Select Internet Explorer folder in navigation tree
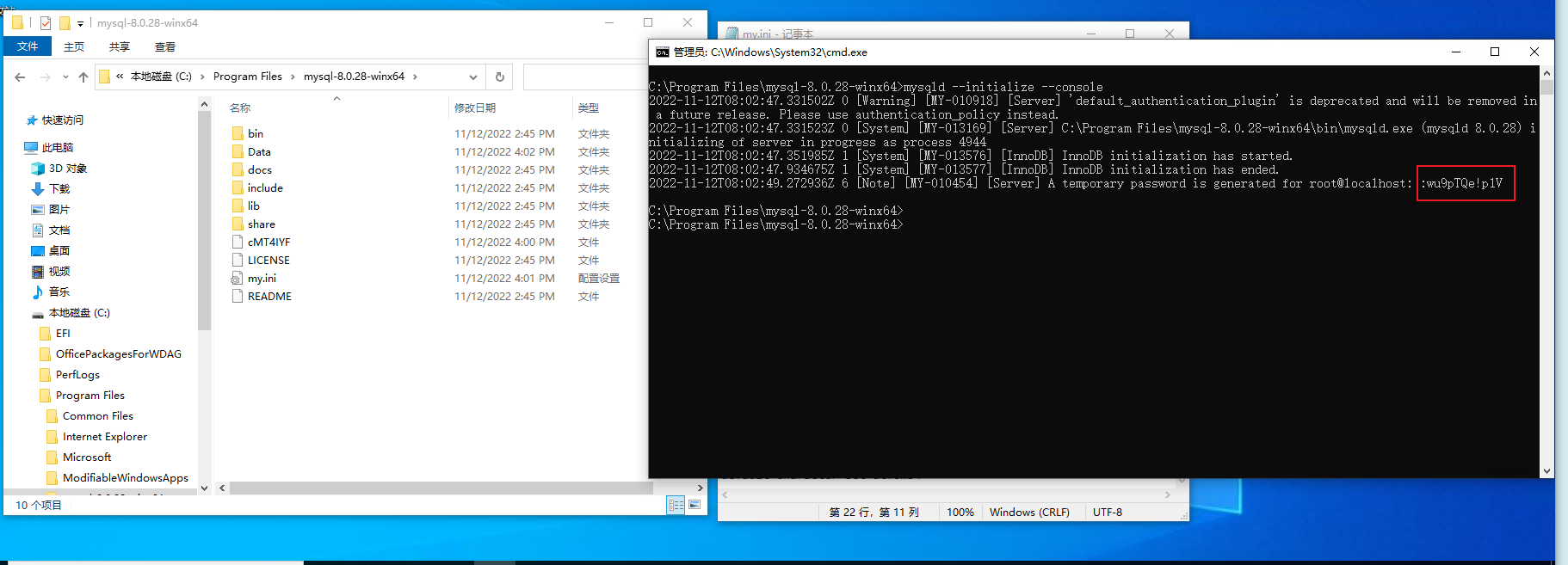Viewport: 1568px width, 565px height. (104, 437)
